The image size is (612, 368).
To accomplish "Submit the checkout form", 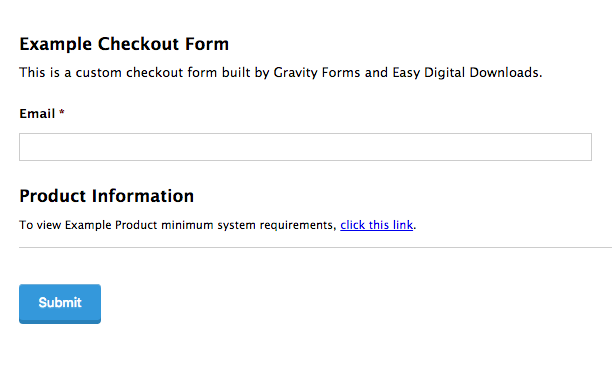I will [60, 304].
